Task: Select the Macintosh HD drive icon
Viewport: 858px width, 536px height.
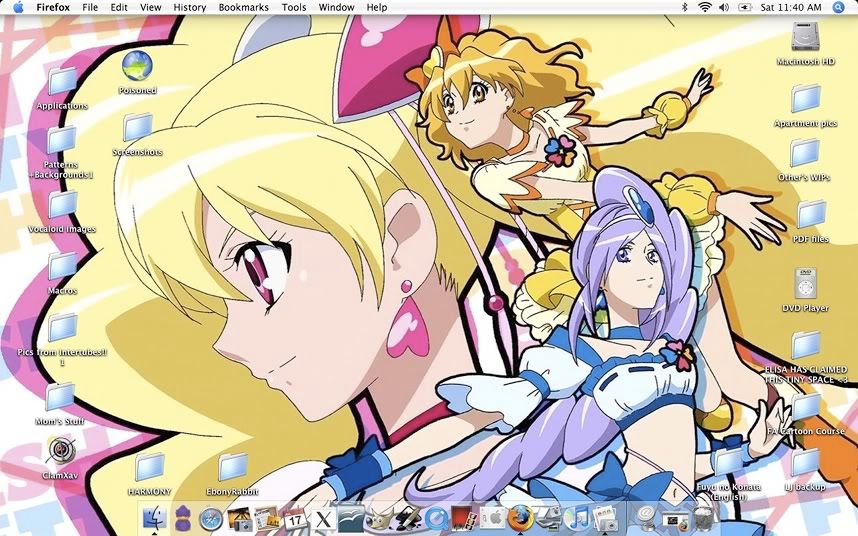Action: click(805, 44)
